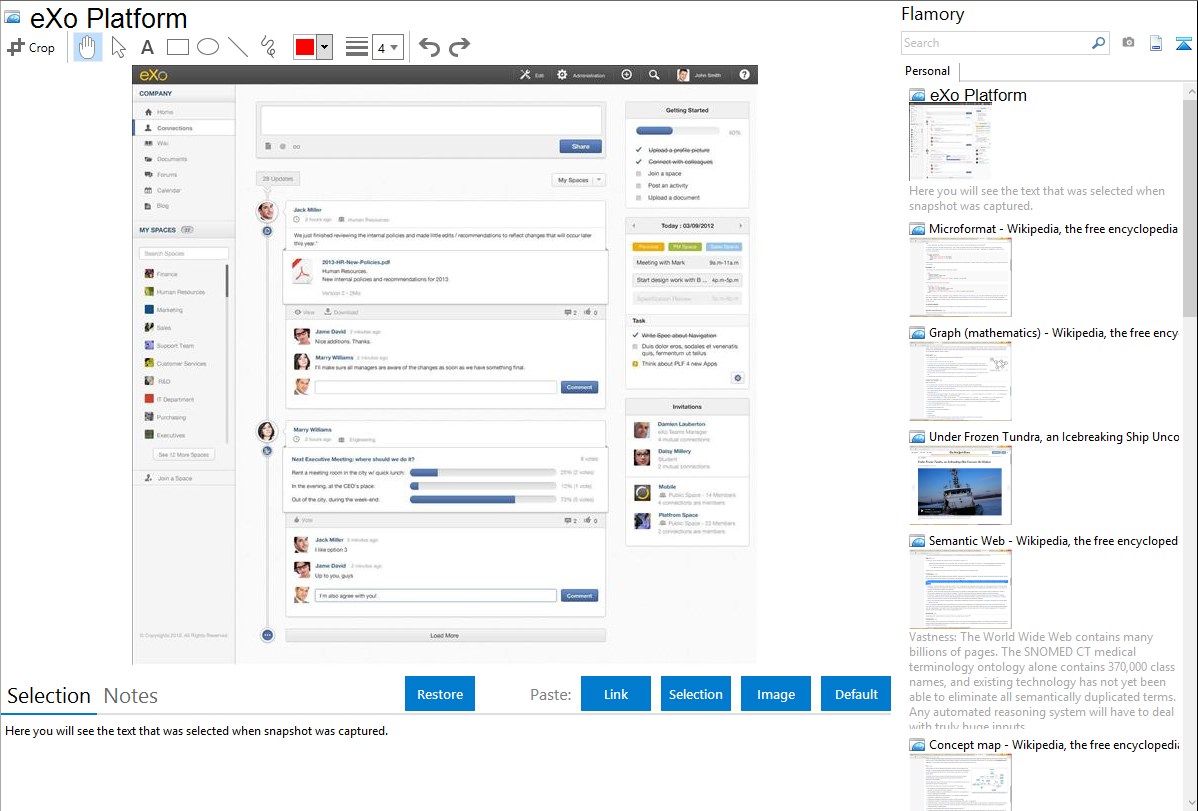This screenshot has height=811, width=1198.
Task: Switch to the Notes tab
Action: tap(131, 696)
